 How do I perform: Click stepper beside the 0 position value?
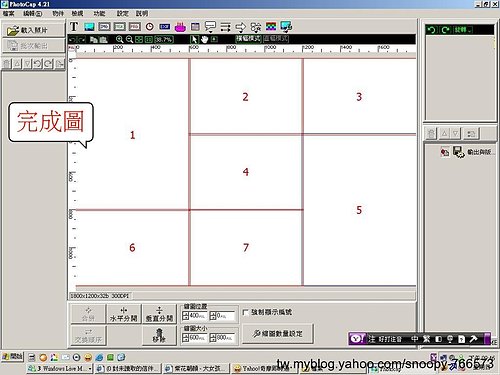tap(213, 316)
